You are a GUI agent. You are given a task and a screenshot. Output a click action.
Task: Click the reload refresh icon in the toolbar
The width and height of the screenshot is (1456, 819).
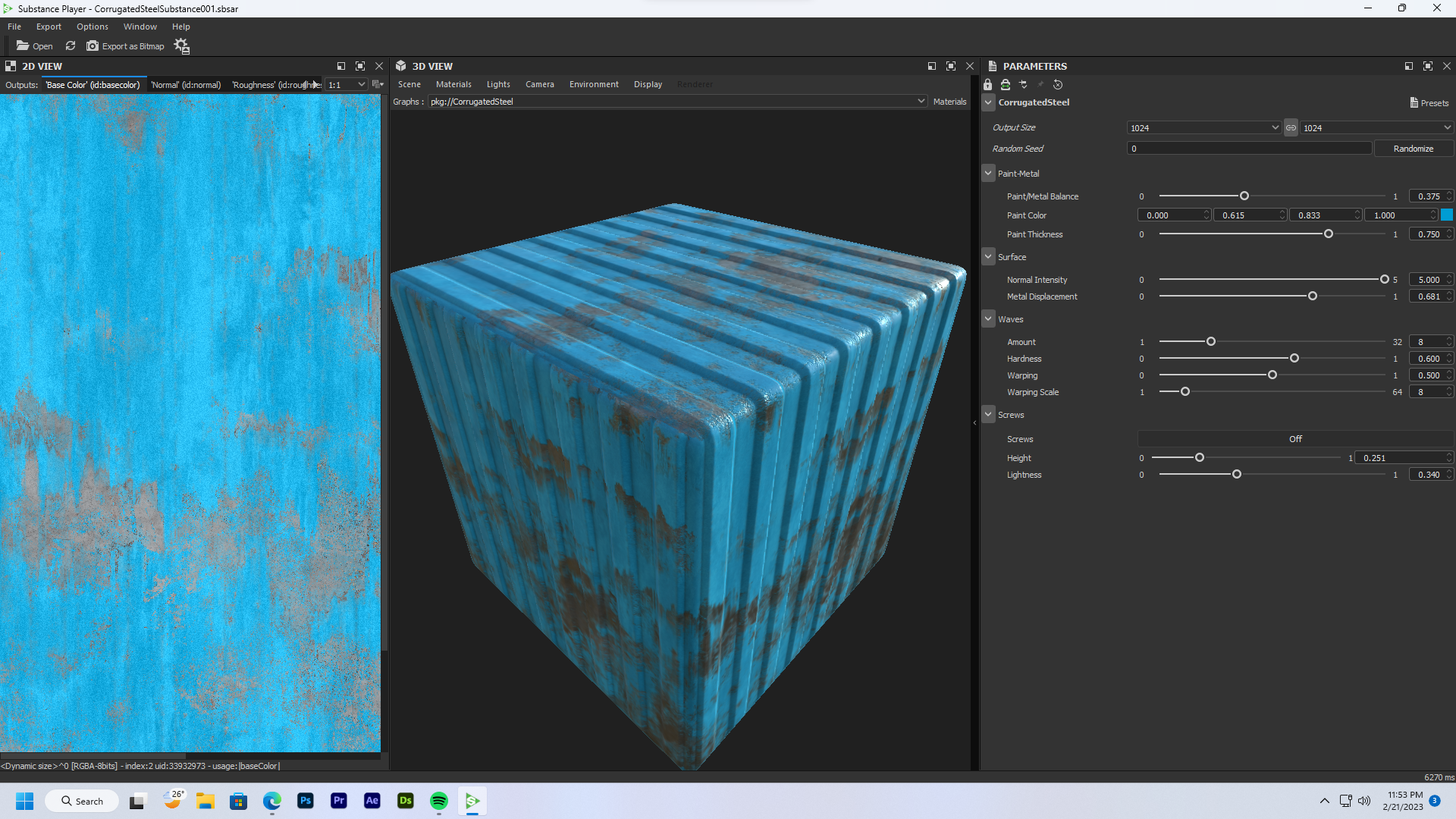click(x=71, y=46)
